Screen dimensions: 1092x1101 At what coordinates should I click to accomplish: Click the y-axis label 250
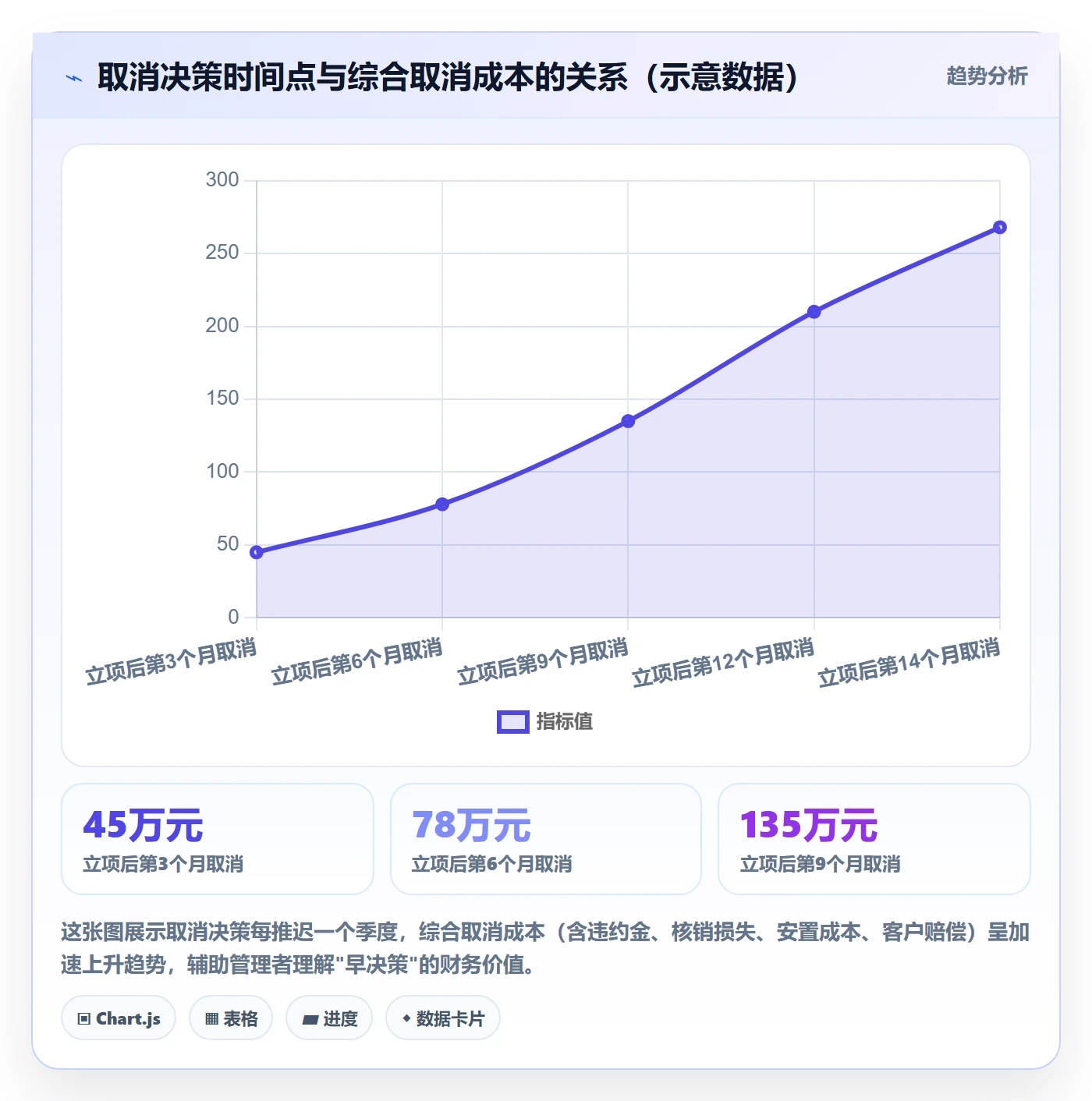[x=222, y=253]
